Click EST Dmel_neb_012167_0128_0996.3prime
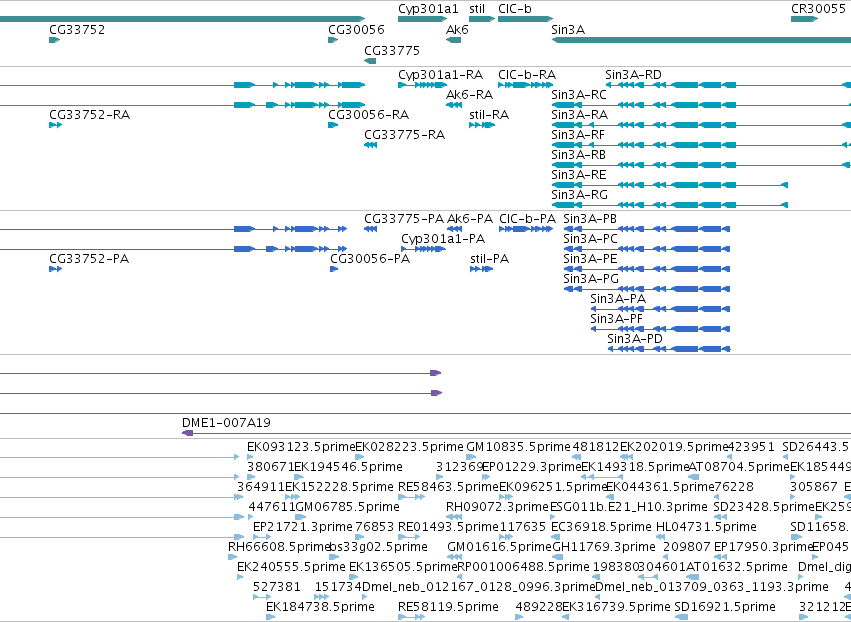This screenshot has width=851, height=622. tap(478, 587)
